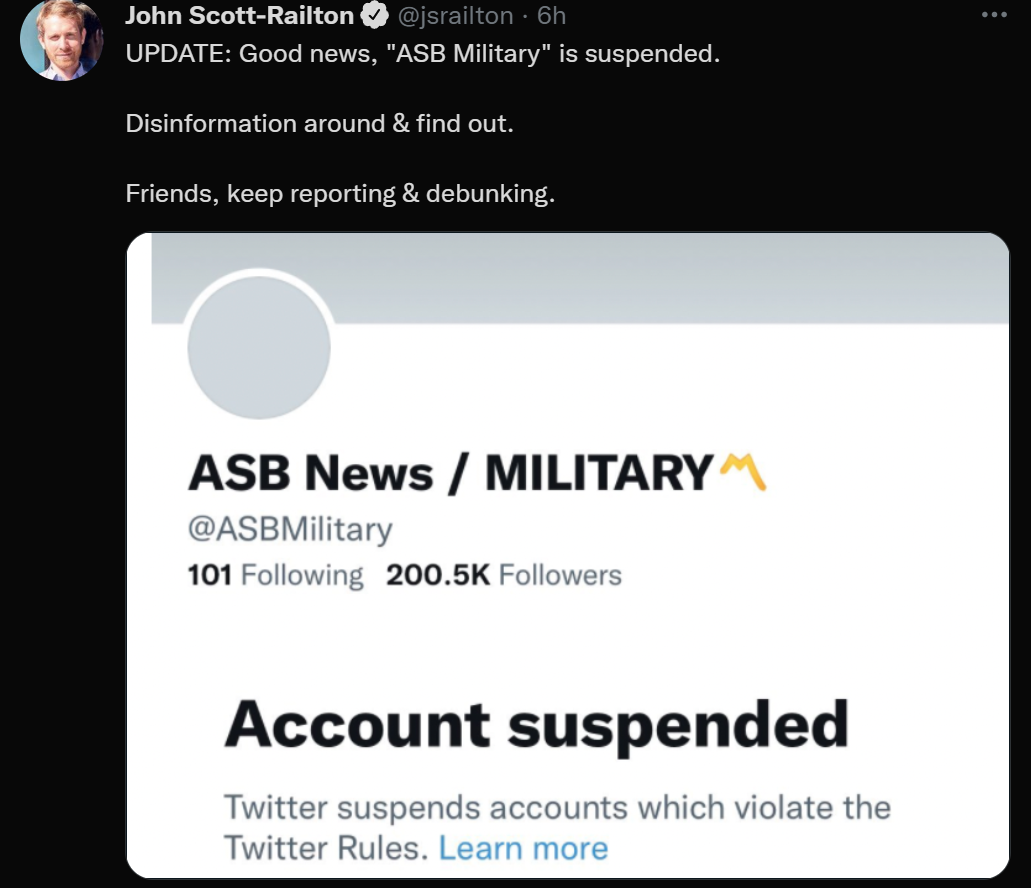Click the gray placeholder avatar of ASB account
This screenshot has width=1031, height=888.
[259, 347]
